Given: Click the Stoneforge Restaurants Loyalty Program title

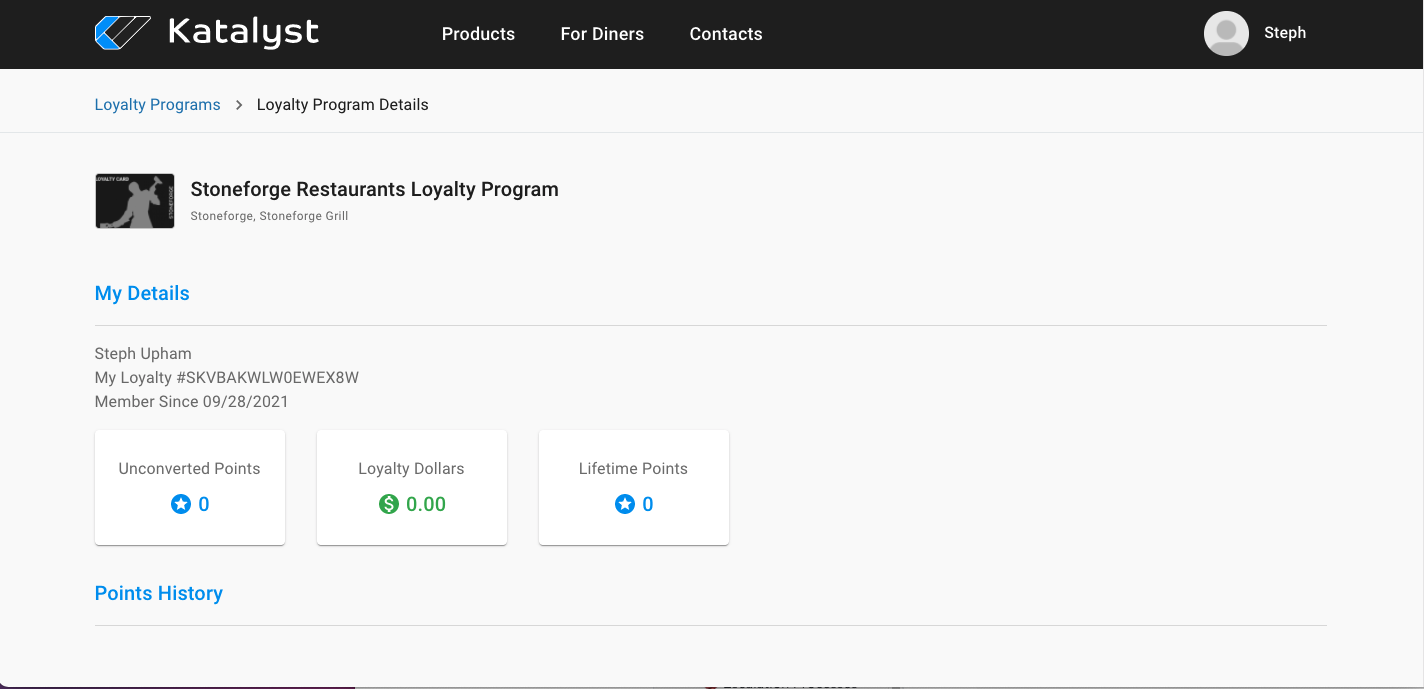Looking at the screenshot, I should tap(374, 189).
